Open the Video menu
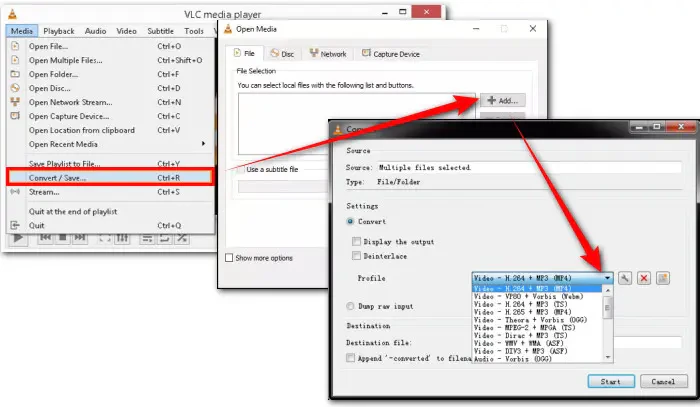Screen dimensions: 700x407 tap(126, 31)
